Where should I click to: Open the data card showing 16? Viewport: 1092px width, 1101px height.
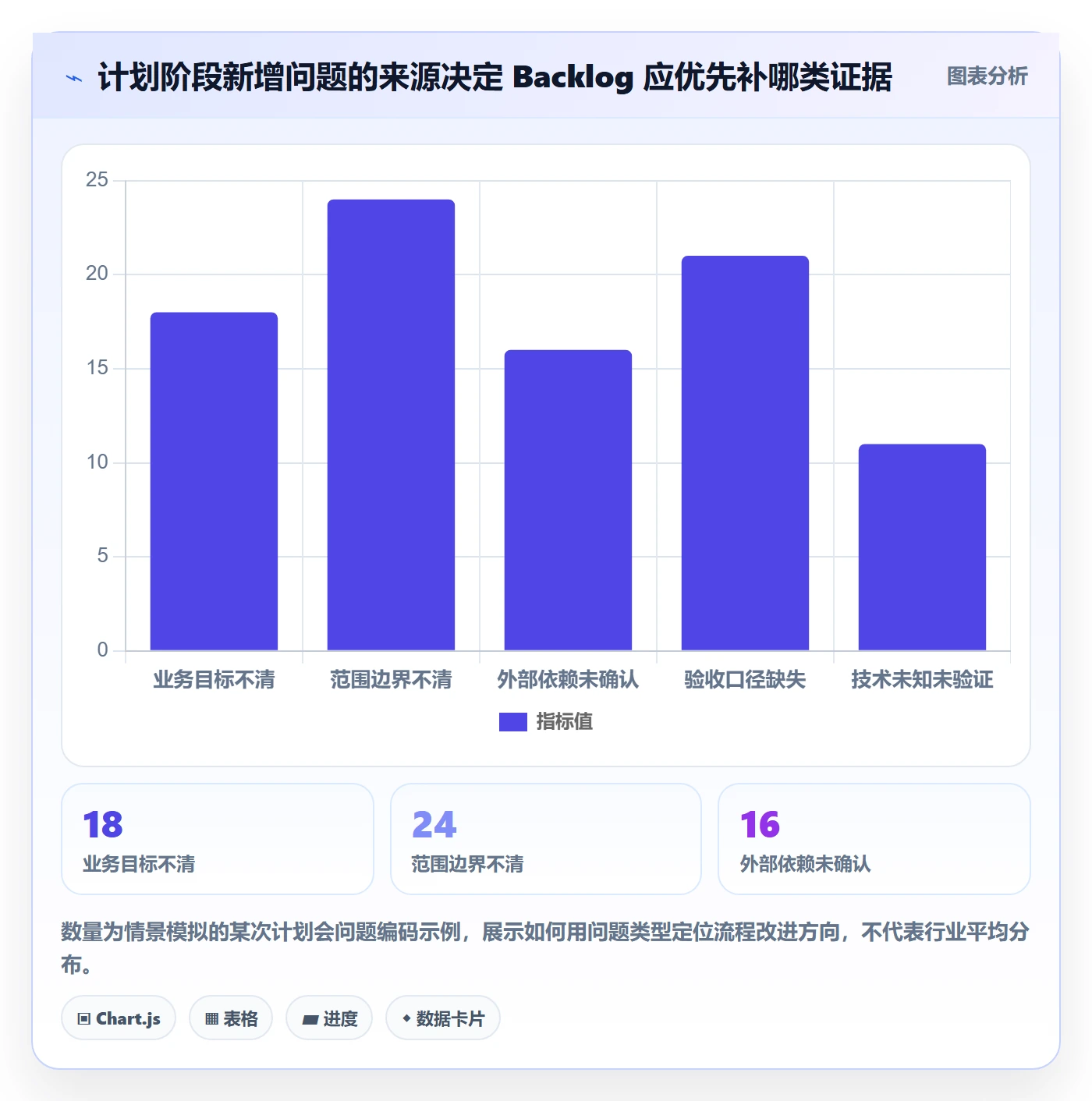point(874,839)
